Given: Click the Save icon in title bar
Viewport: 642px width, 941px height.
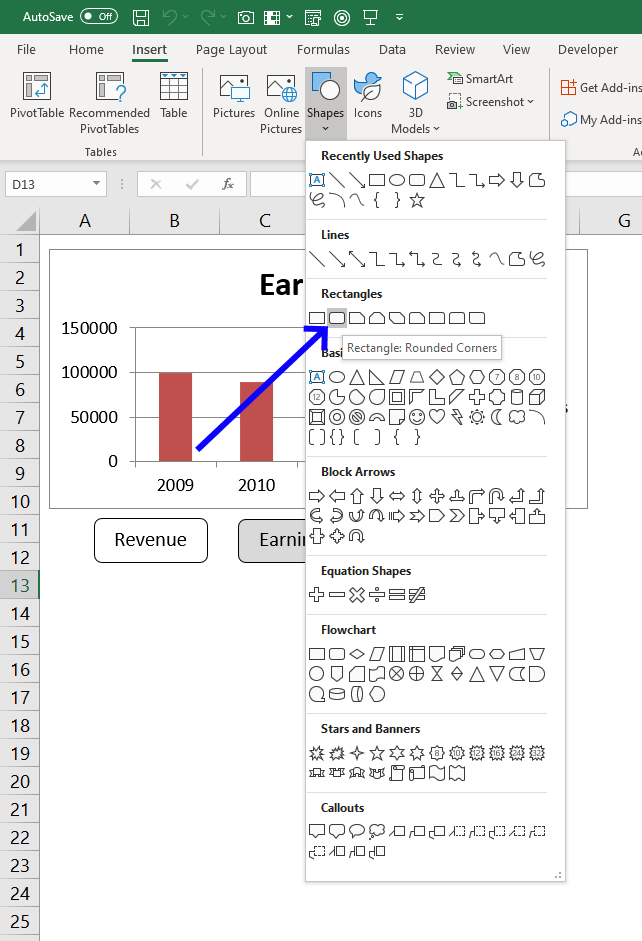Looking at the screenshot, I should click(141, 17).
